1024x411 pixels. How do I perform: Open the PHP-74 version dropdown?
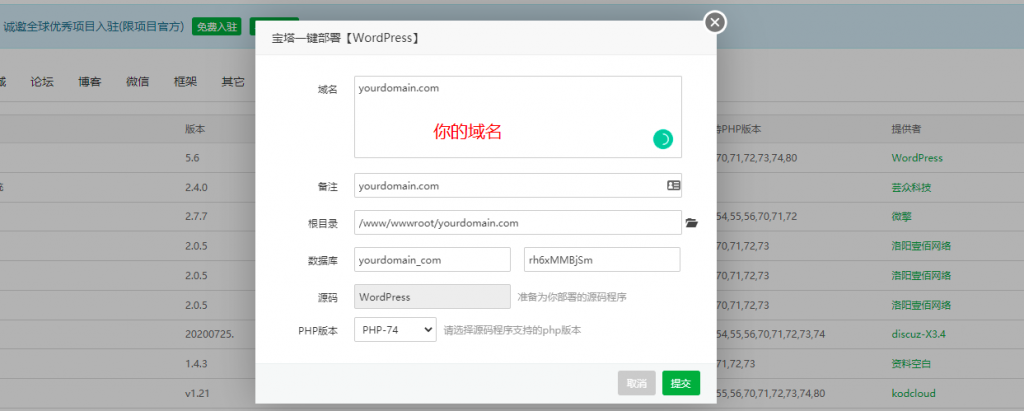(x=395, y=330)
